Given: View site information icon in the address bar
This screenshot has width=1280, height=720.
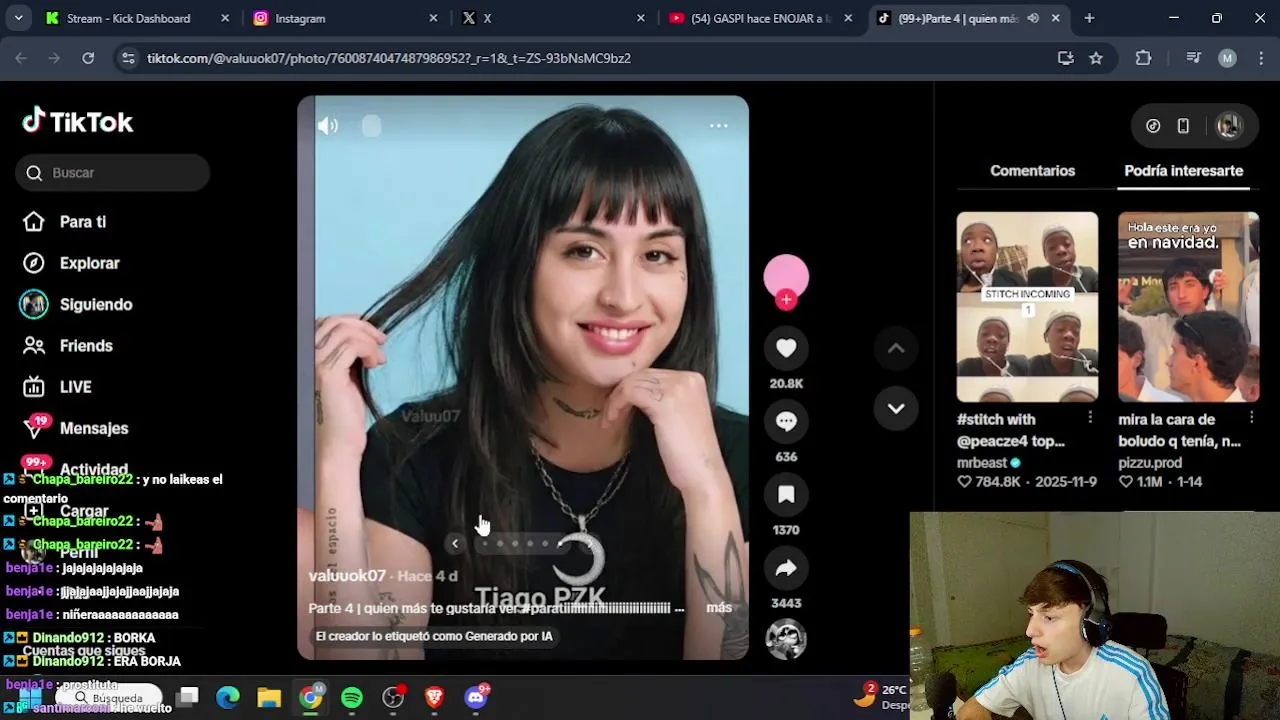Looking at the screenshot, I should pyautogui.click(x=128, y=58).
